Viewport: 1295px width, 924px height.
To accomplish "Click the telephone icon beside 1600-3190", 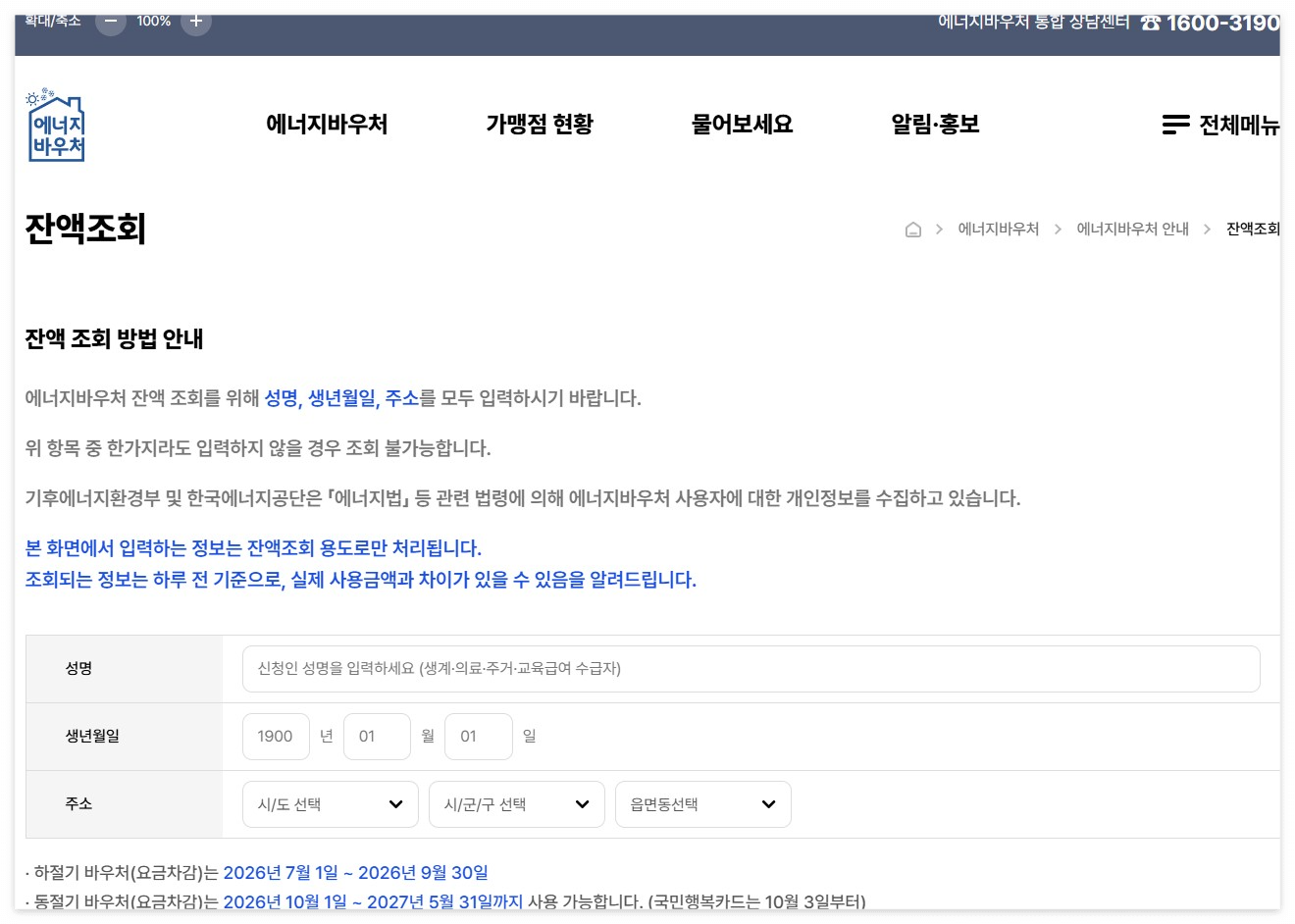I will point(1150,23).
